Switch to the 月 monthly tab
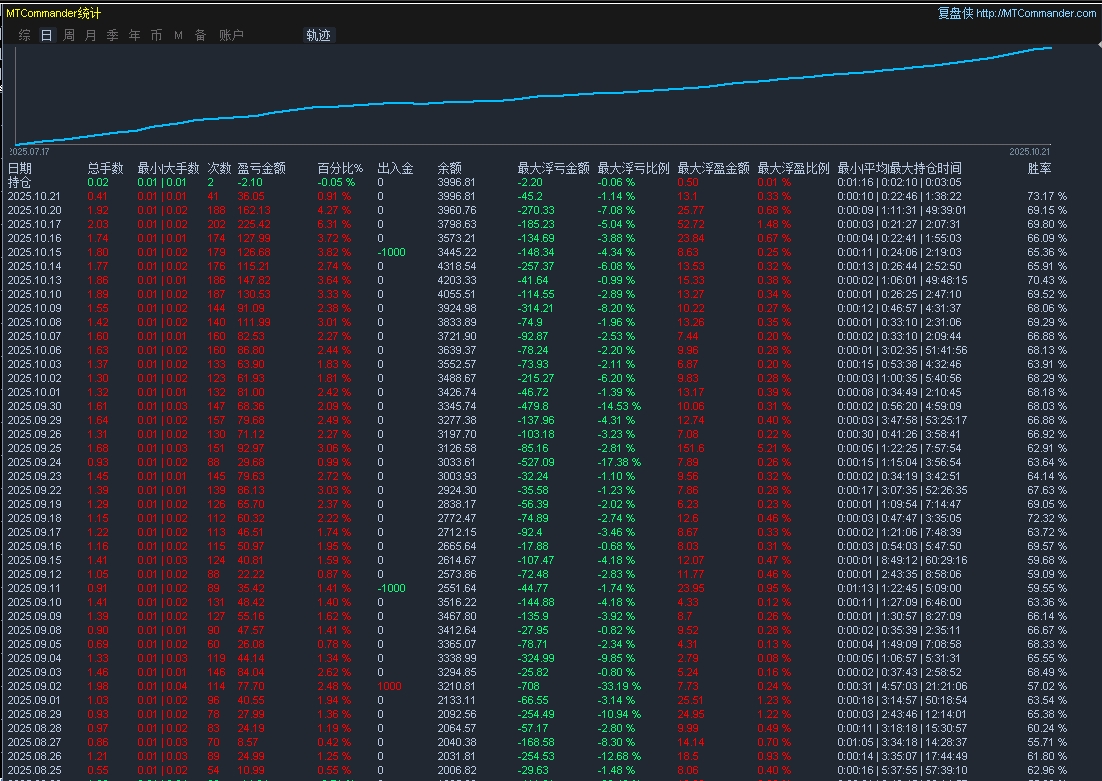The image size is (1102, 781). pyautogui.click(x=91, y=35)
